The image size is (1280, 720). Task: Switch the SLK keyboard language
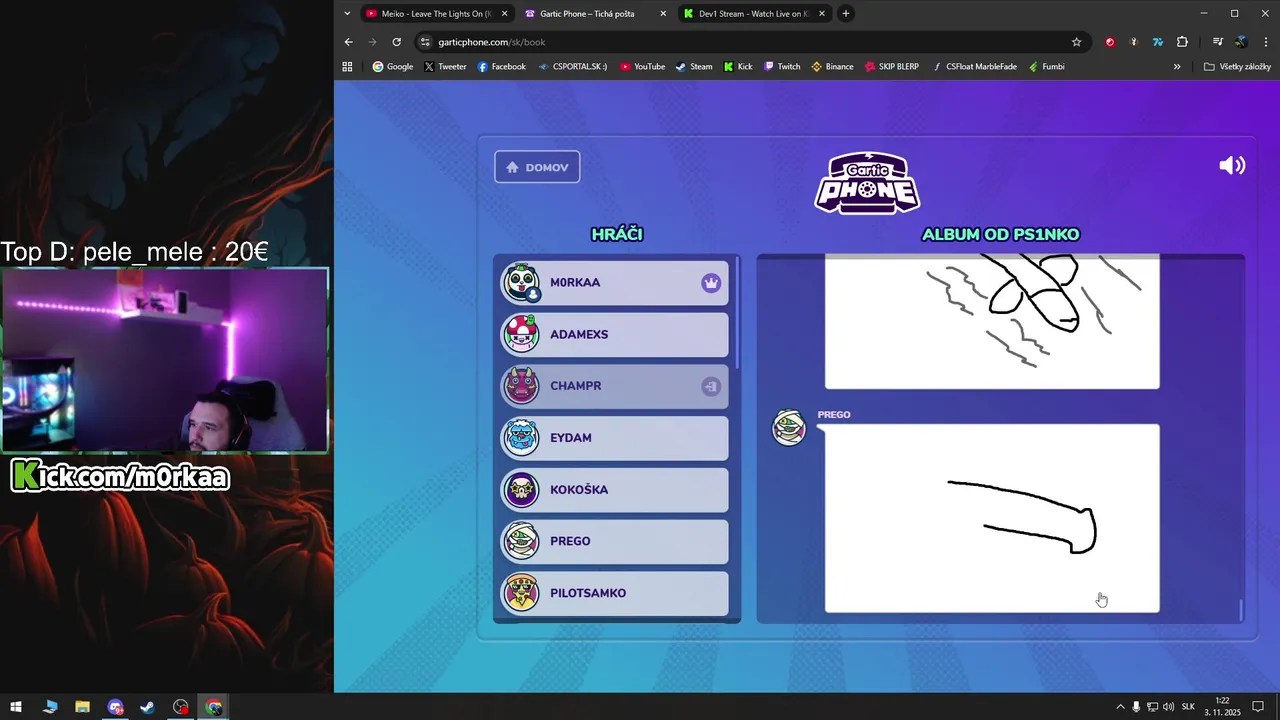pyautogui.click(x=1189, y=707)
